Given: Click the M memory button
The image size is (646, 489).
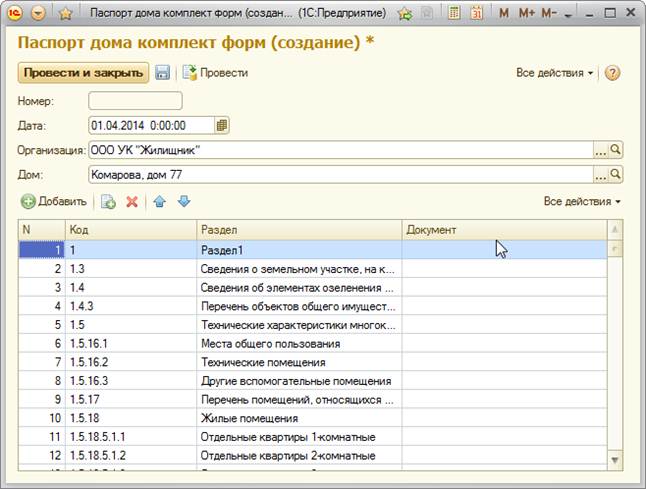Looking at the screenshot, I should [503, 13].
